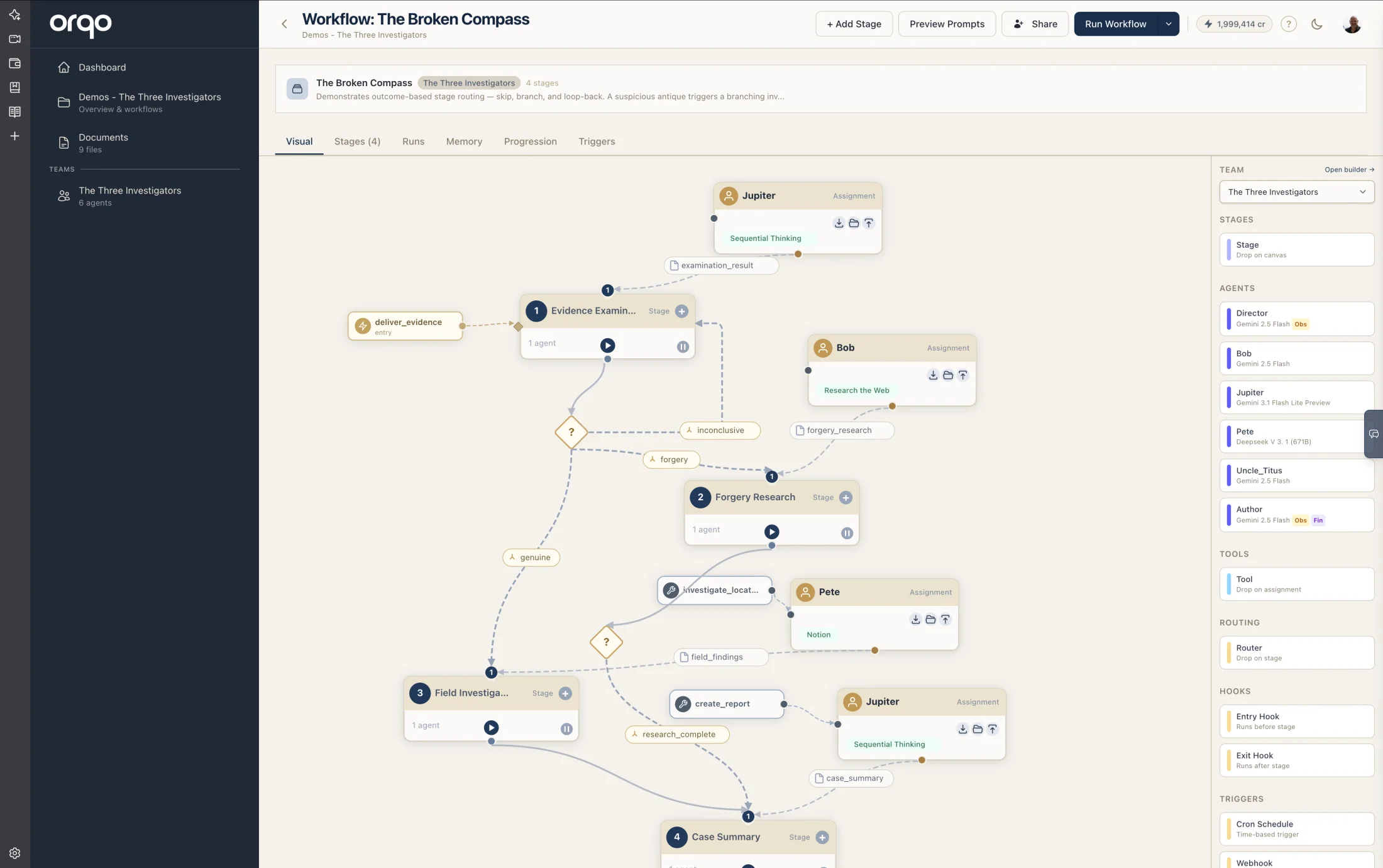Click lower Jupiter assignment folder icon

tap(978, 729)
